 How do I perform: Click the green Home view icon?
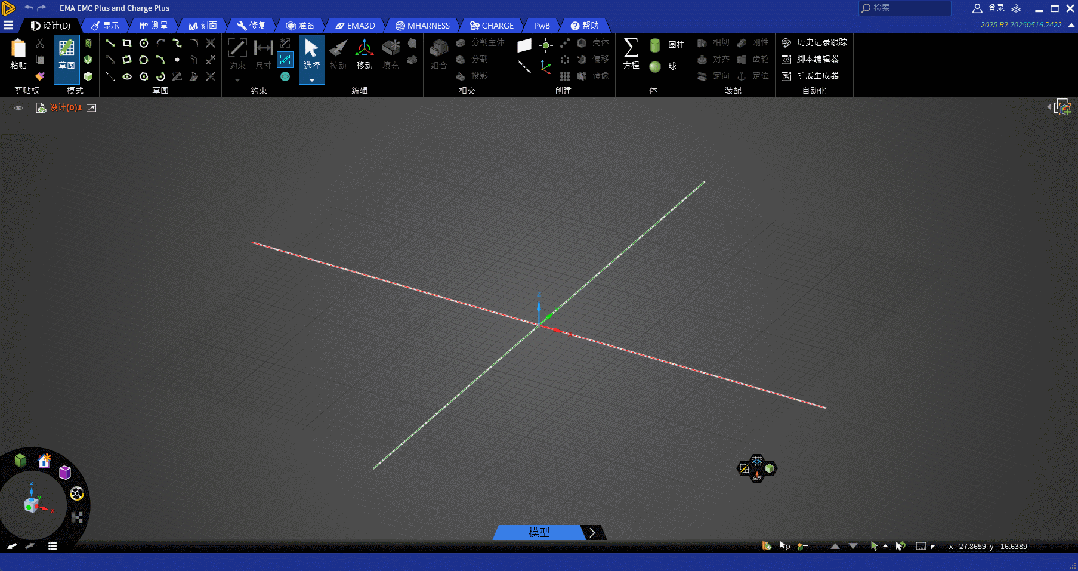click(x=21, y=460)
